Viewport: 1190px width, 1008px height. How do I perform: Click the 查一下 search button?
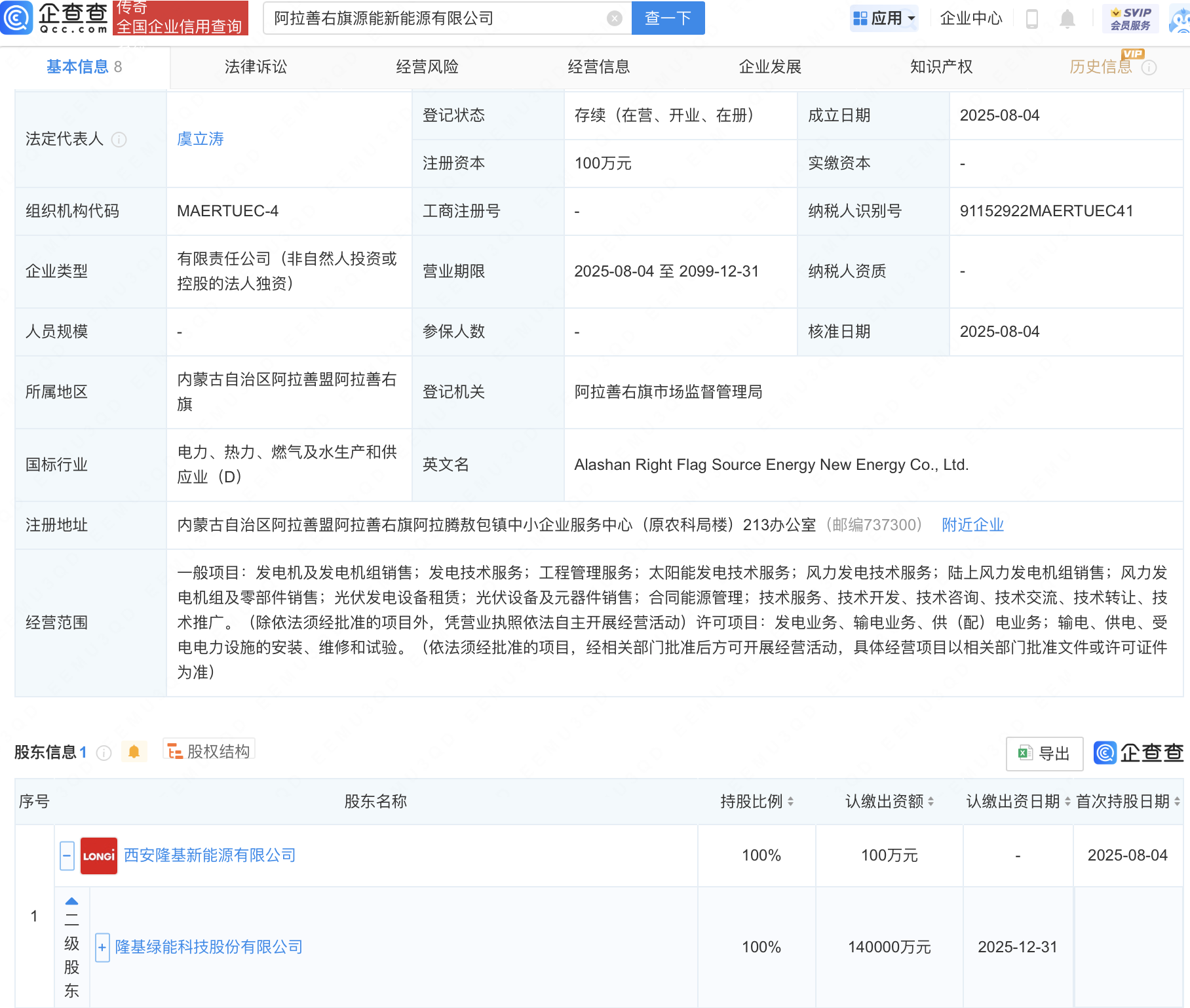tap(668, 18)
